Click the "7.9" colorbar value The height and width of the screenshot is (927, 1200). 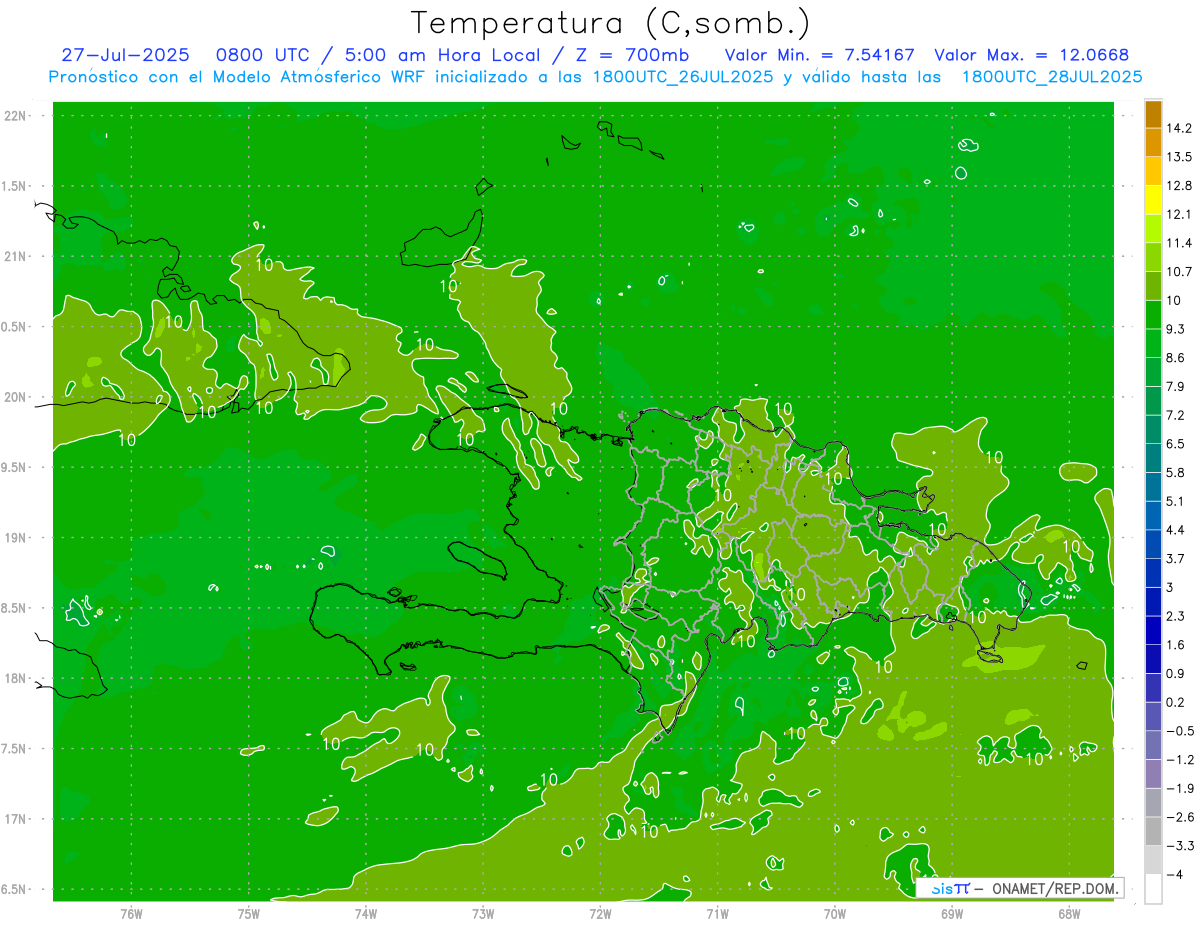point(1176,386)
